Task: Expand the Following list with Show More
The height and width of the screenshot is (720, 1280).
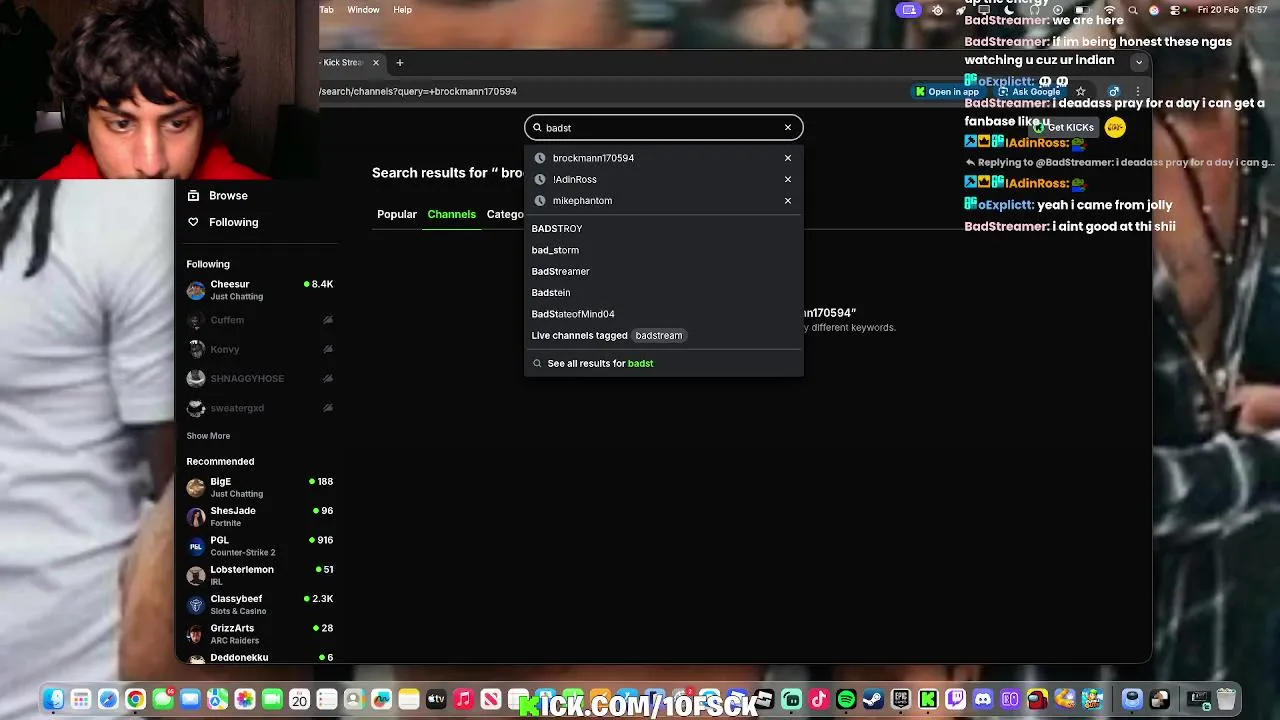Action: [x=208, y=436]
